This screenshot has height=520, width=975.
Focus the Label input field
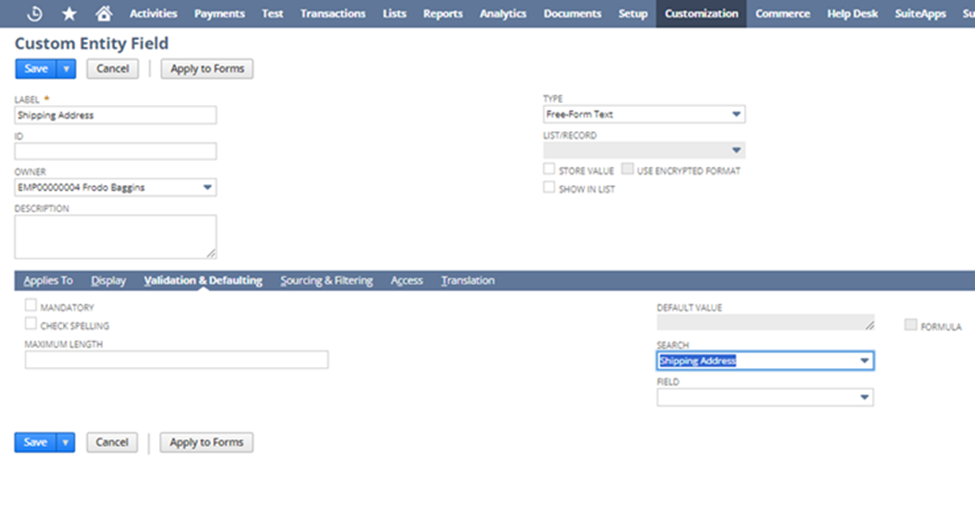[116, 115]
